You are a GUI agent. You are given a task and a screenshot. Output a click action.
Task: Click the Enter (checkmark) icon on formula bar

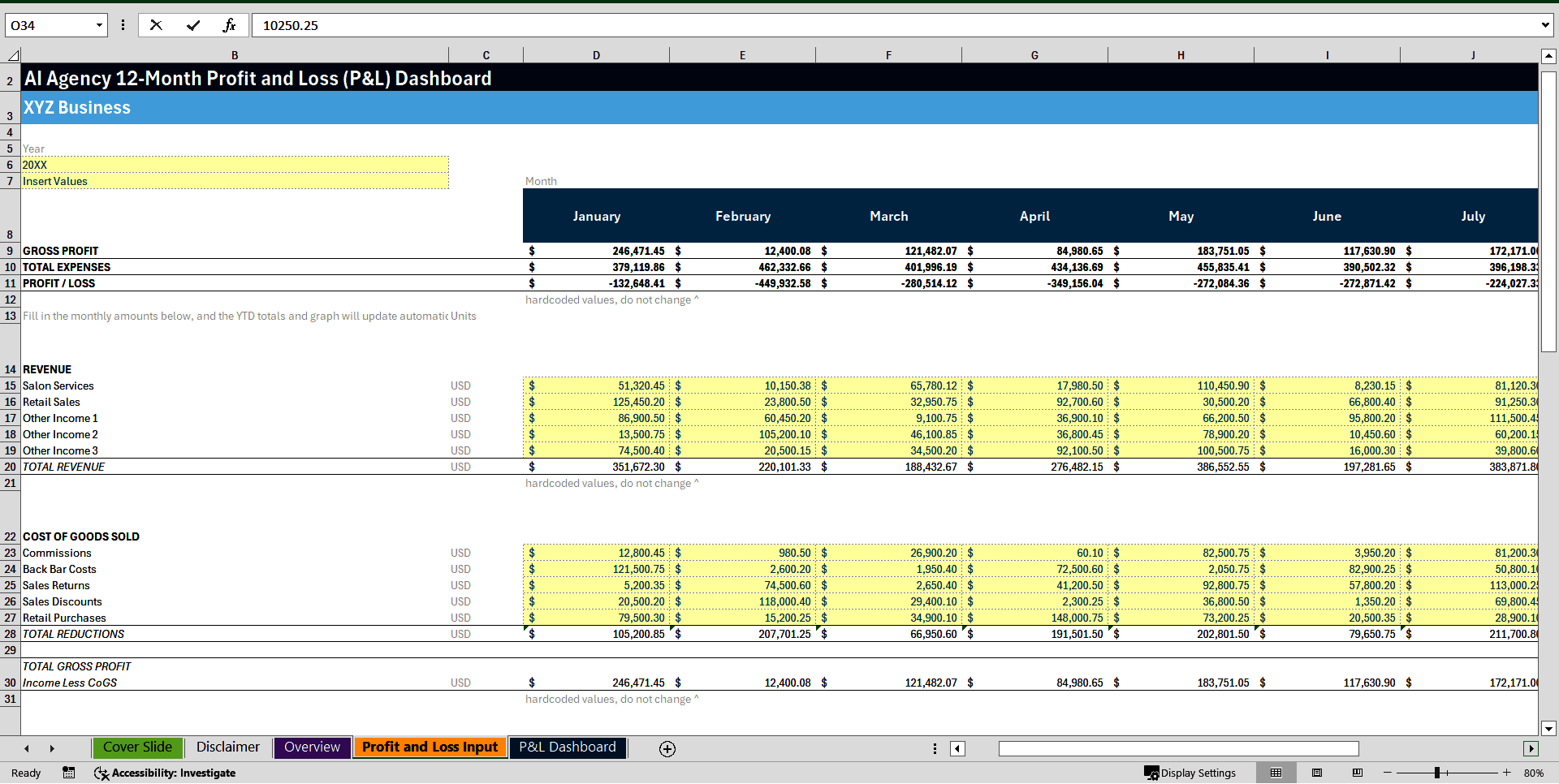(193, 25)
